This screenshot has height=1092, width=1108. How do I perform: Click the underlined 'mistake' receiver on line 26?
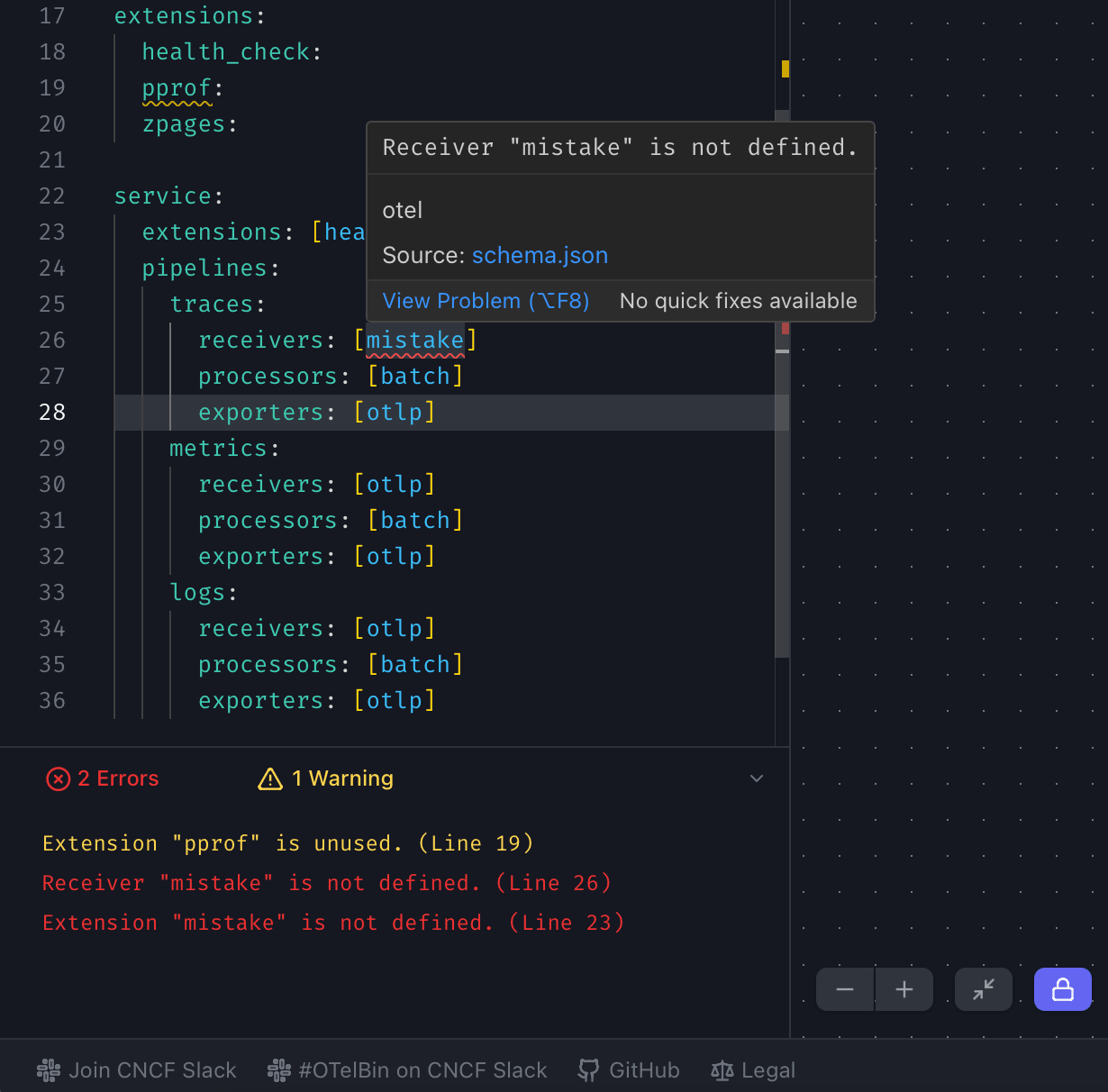[415, 341]
